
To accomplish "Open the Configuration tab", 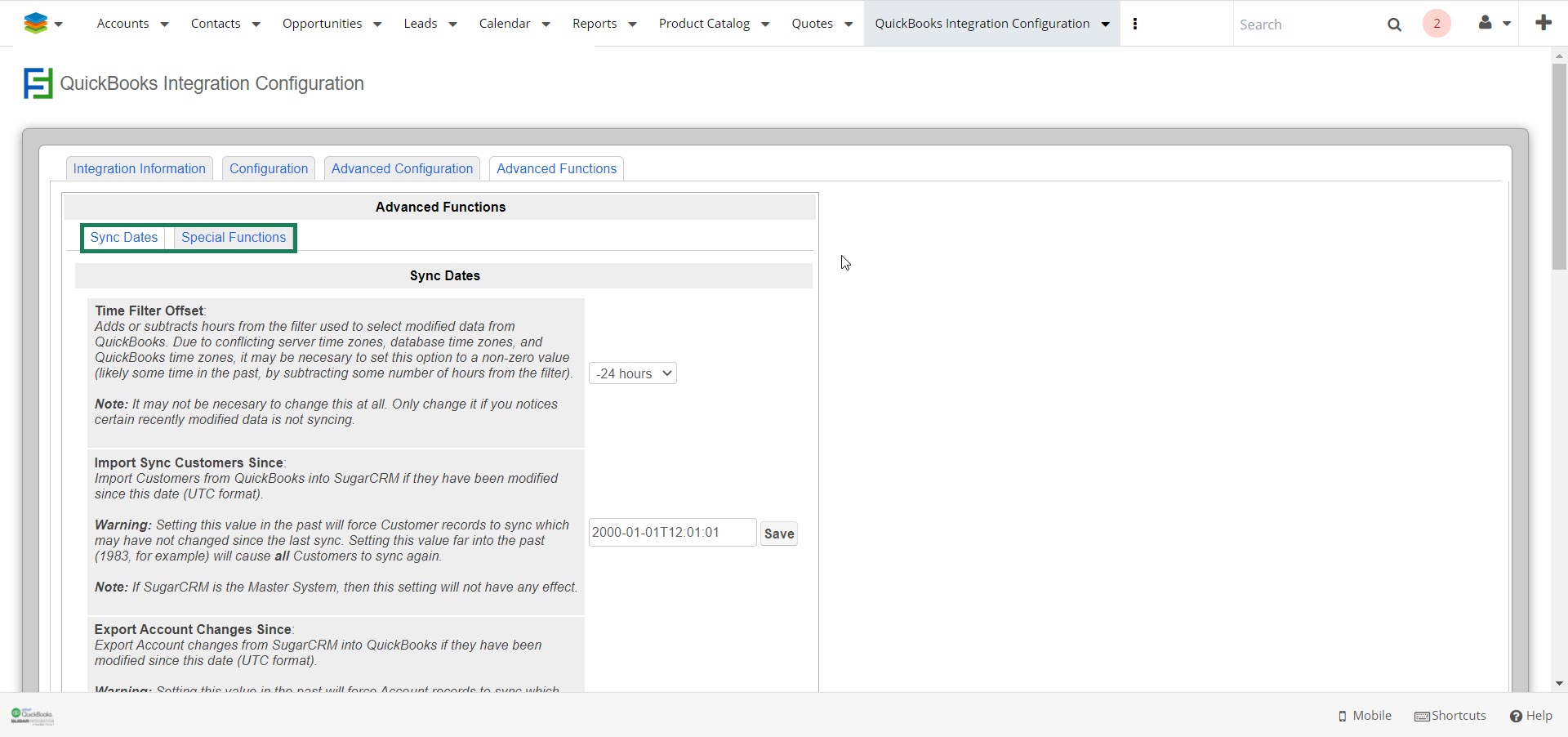I will point(269,168).
